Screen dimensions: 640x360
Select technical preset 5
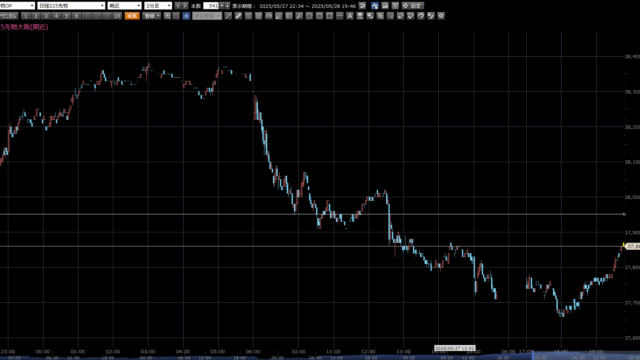tap(67, 16)
